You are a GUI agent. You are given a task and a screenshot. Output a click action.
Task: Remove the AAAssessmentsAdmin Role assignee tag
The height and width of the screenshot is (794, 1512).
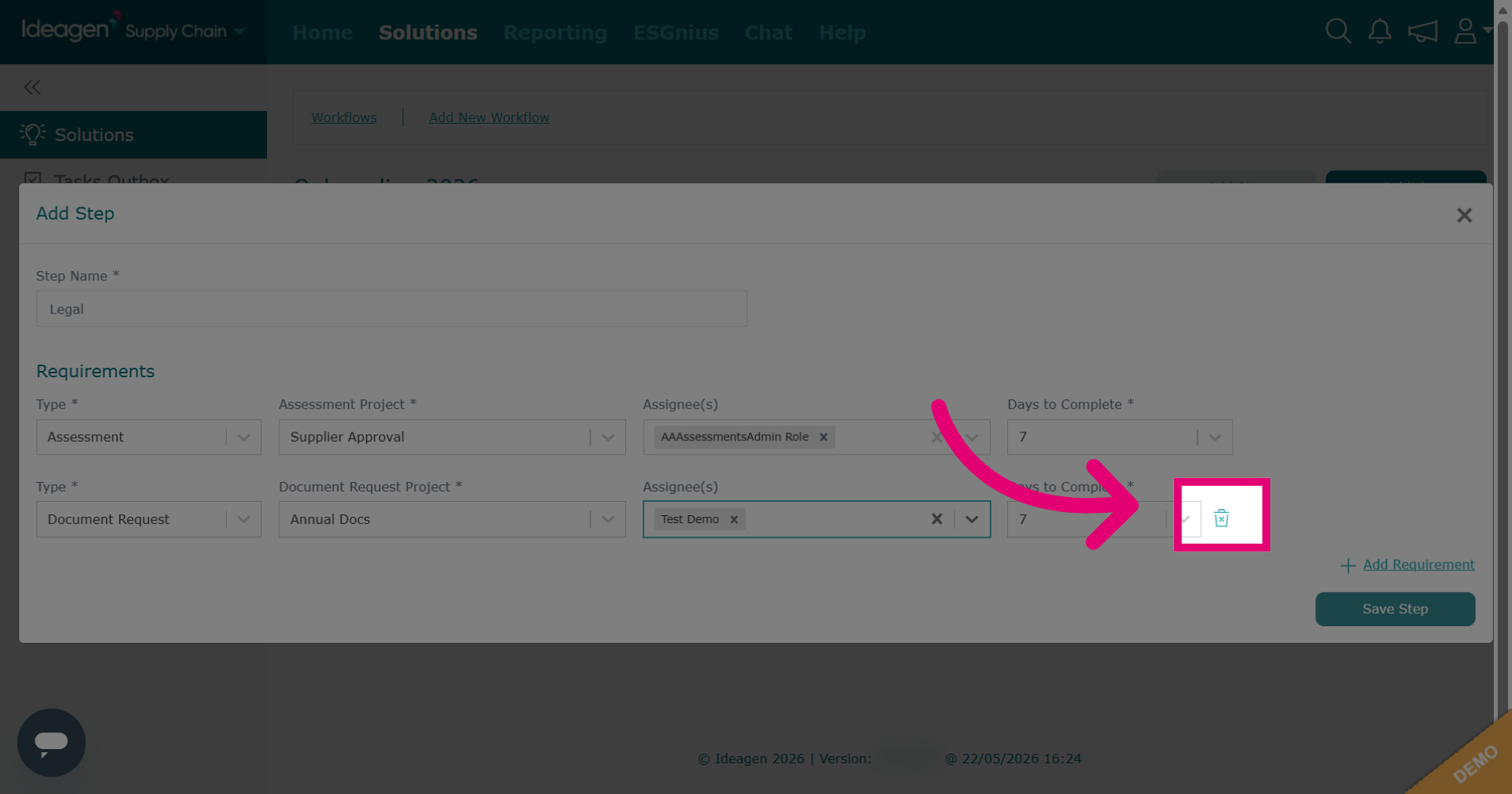click(x=823, y=437)
